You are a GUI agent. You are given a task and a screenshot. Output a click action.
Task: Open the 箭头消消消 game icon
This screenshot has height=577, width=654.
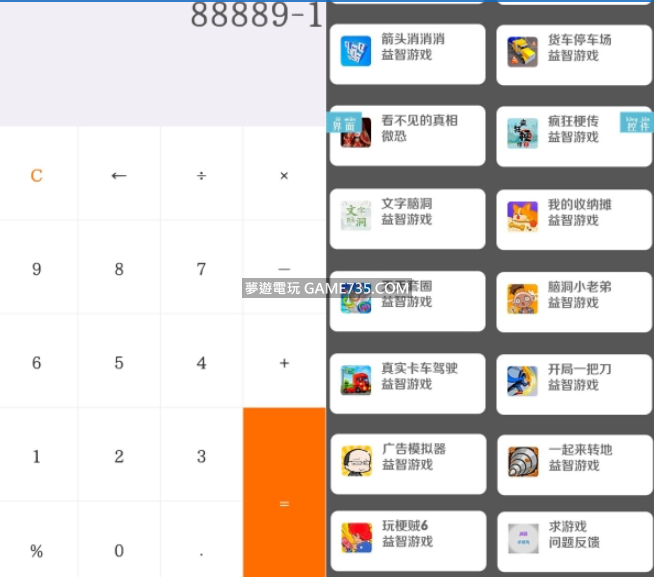[355, 51]
